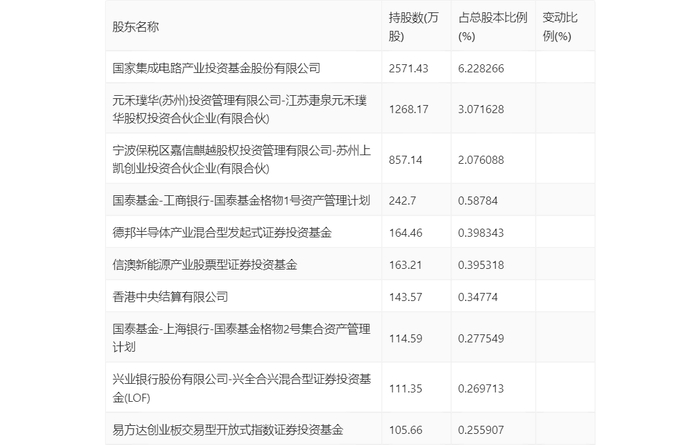Select the 105.66 holdings value
The width and height of the screenshot is (700, 445).
pyautogui.click(x=405, y=430)
